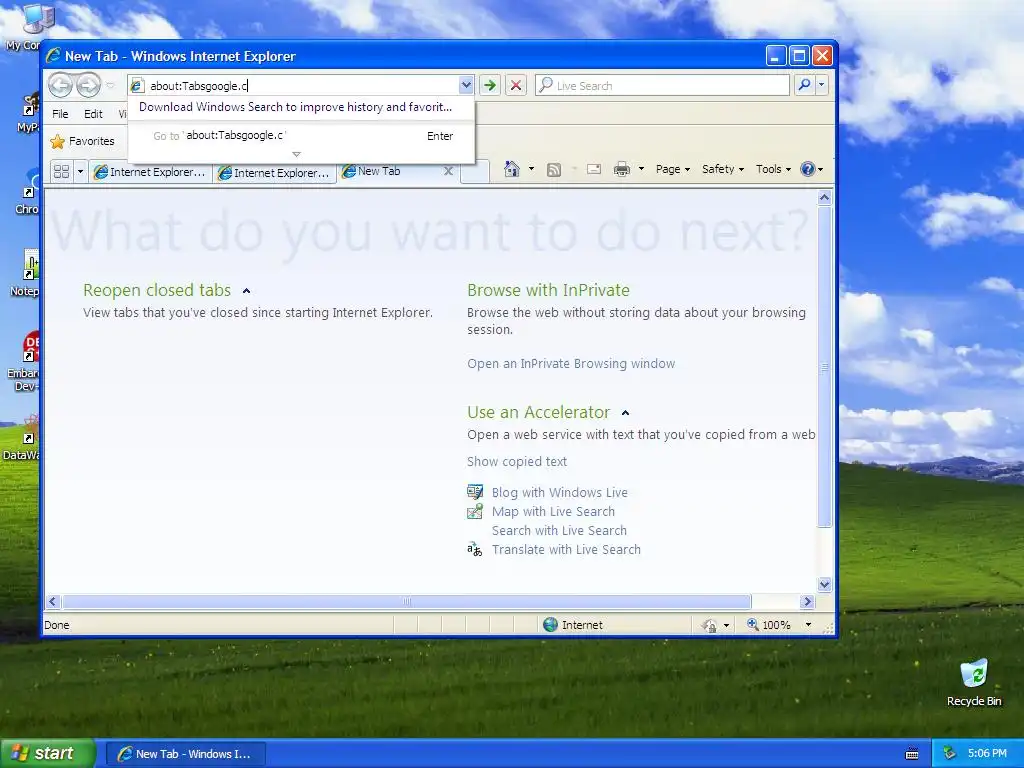Click Translate accelerator icon
The image size is (1024, 768).
pyautogui.click(x=475, y=549)
